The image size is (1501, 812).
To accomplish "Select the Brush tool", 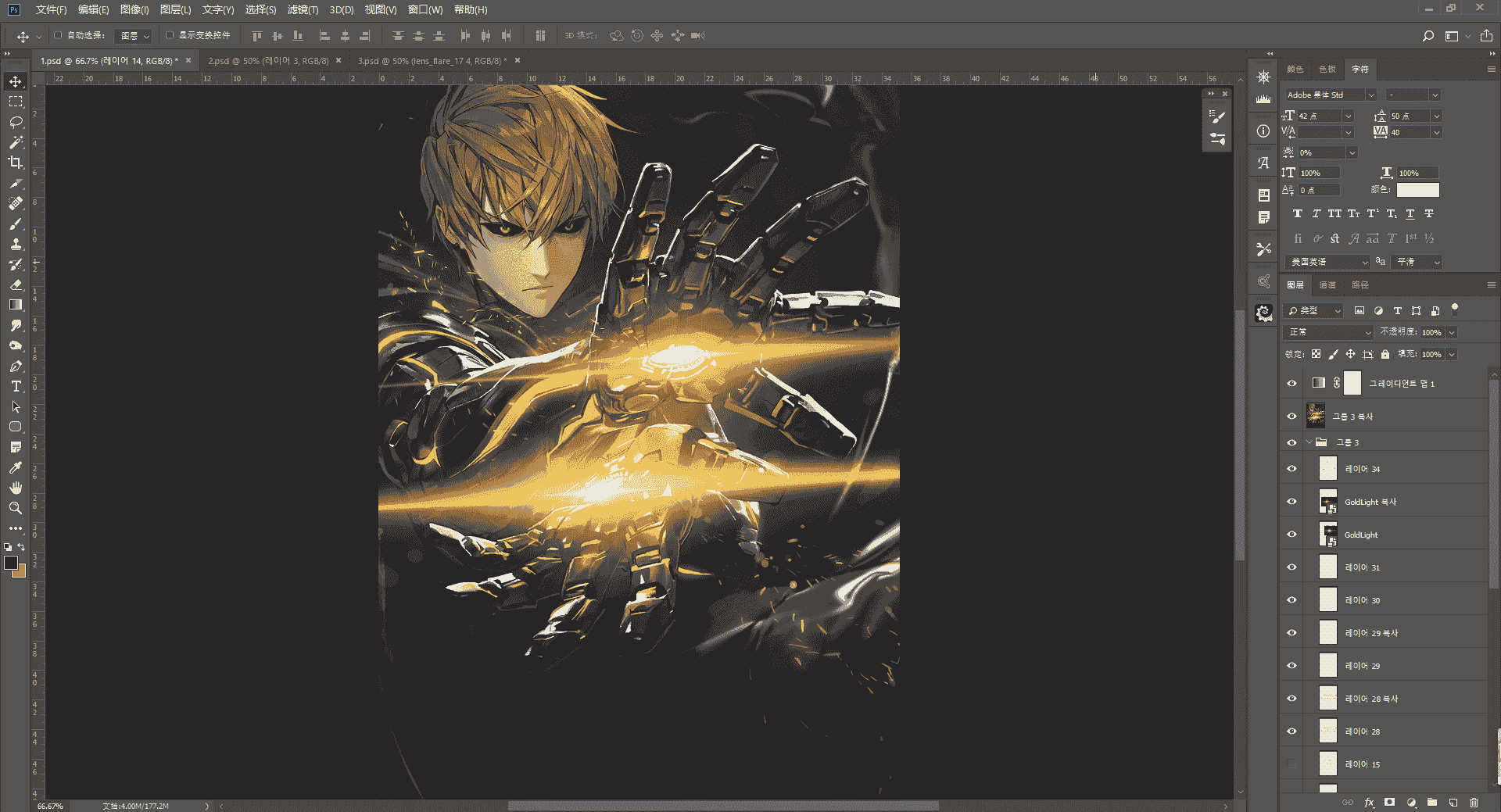I will coord(16,224).
